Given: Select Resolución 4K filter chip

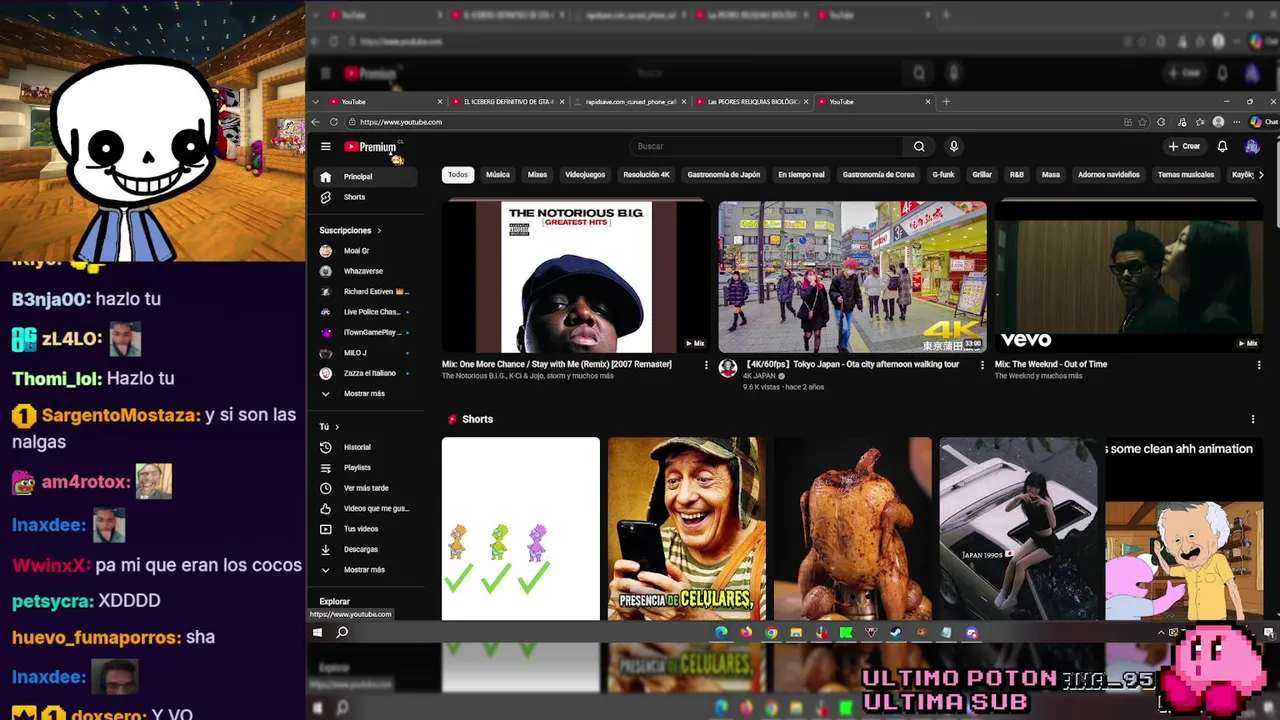Looking at the screenshot, I should pos(646,175).
